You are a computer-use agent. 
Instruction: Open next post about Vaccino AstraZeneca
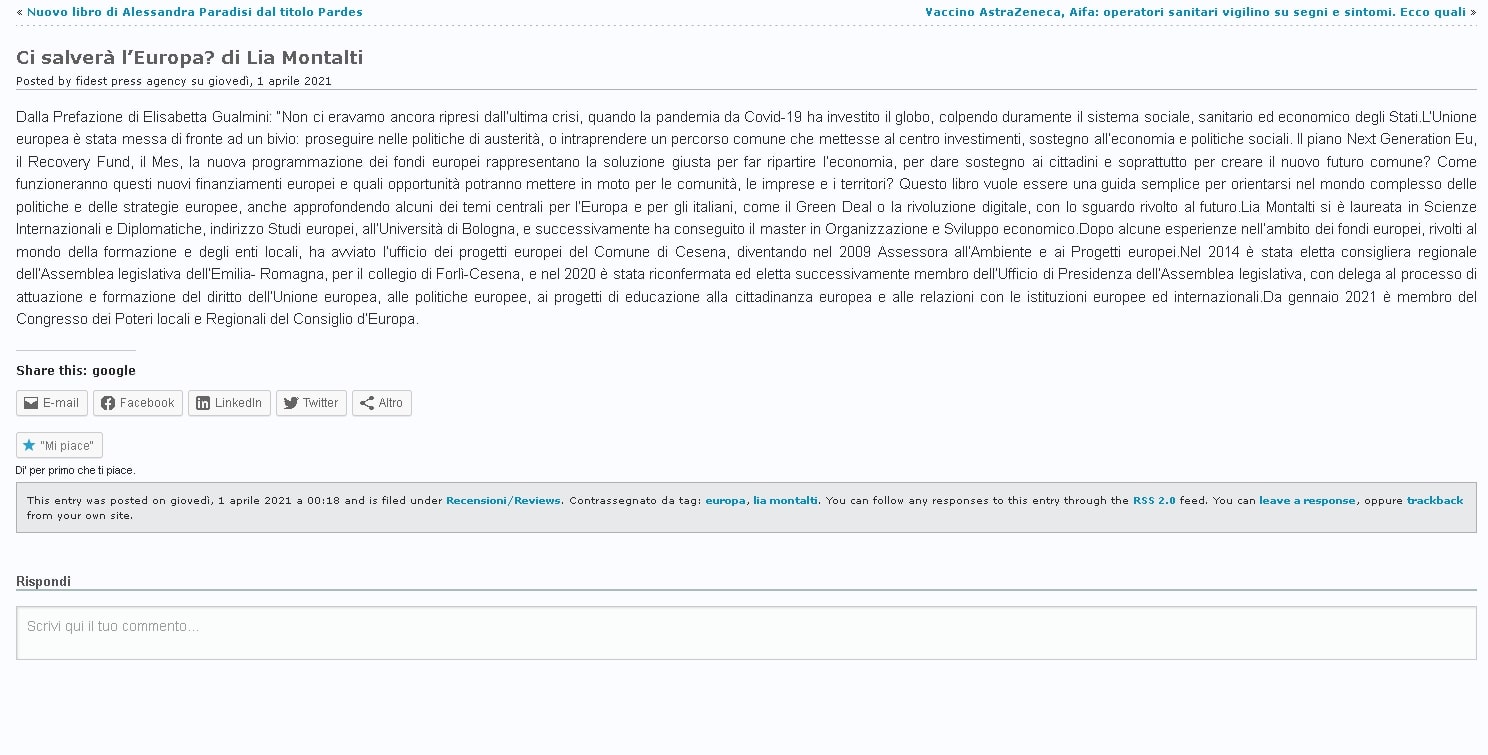[1195, 12]
